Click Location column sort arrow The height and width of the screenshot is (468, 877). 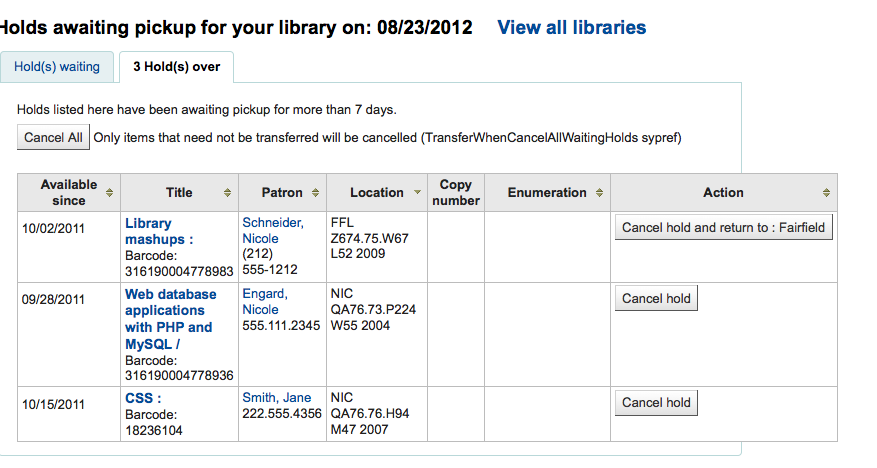point(415,193)
